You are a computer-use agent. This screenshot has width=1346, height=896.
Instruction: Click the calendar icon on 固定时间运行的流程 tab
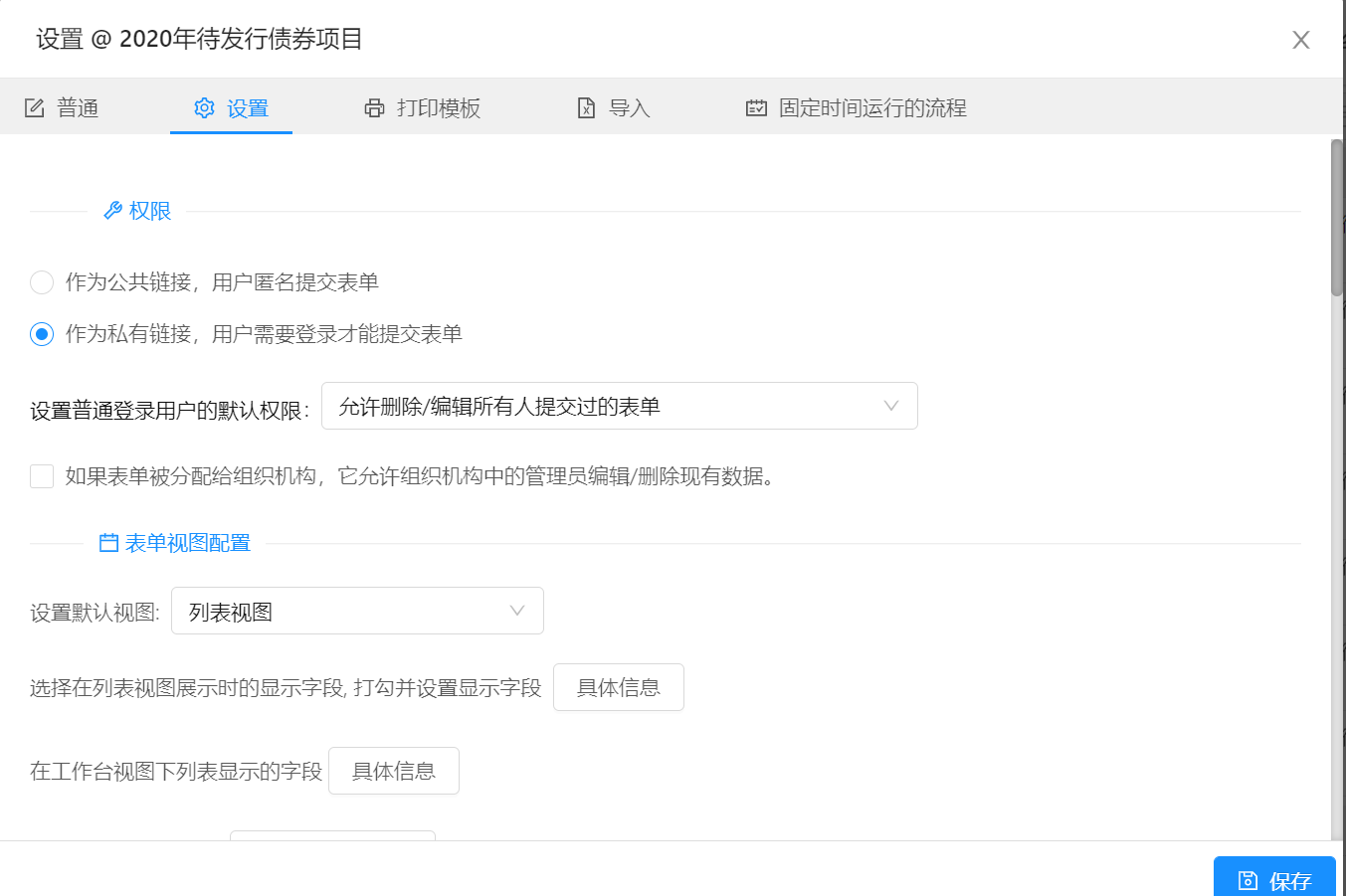[x=756, y=107]
